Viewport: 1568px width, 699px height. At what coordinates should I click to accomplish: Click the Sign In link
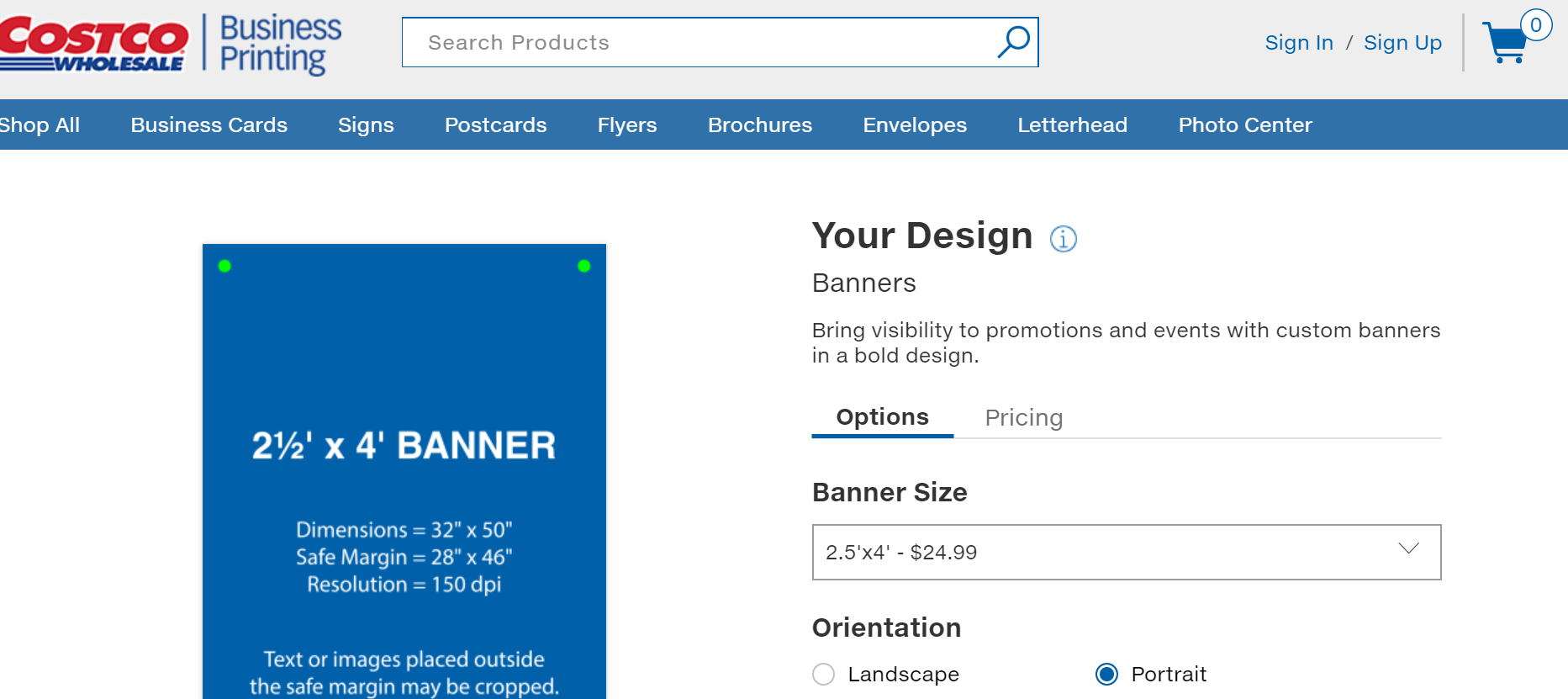(1298, 43)
